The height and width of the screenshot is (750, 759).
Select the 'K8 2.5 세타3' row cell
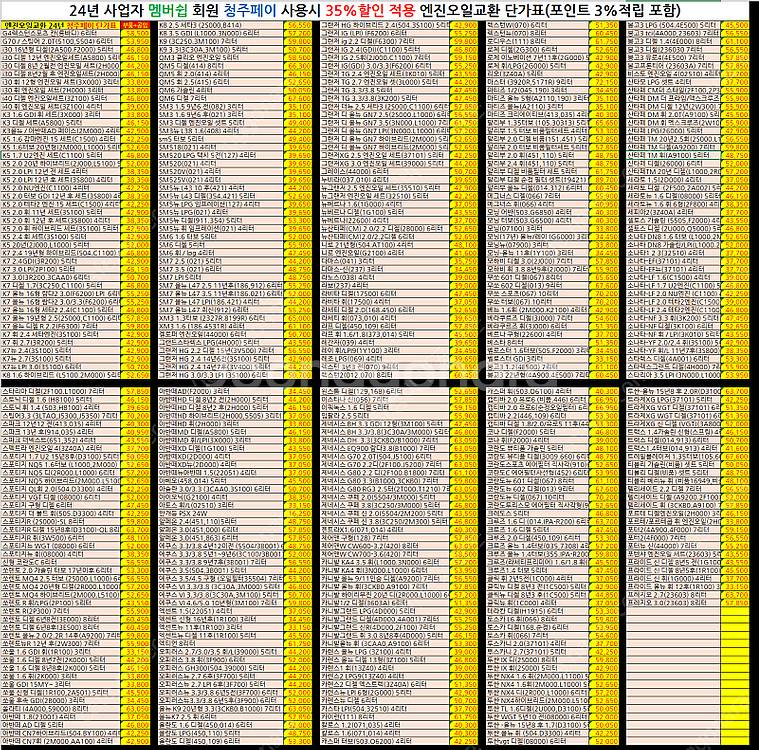tap(221, 25)
